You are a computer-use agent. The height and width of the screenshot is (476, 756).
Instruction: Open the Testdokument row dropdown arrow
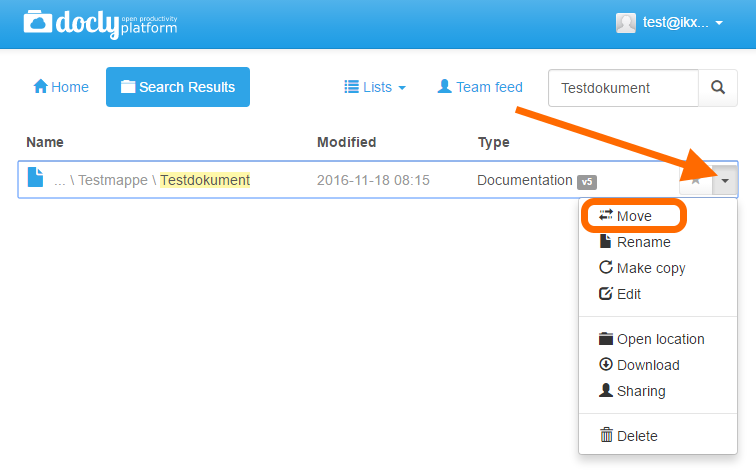click(725, 180)
